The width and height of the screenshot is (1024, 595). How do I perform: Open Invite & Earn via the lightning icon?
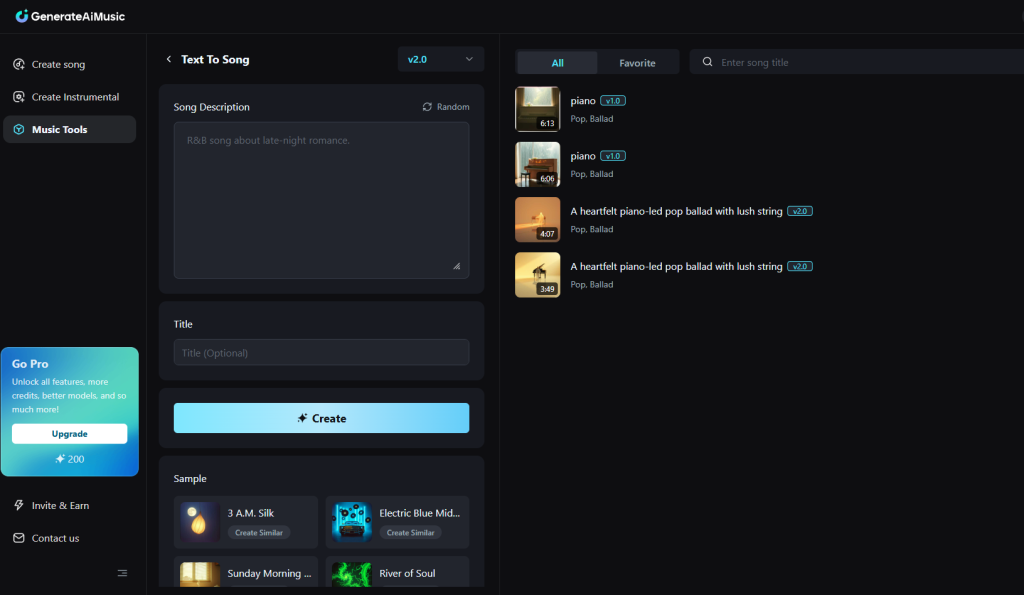[x=20, y=505]
